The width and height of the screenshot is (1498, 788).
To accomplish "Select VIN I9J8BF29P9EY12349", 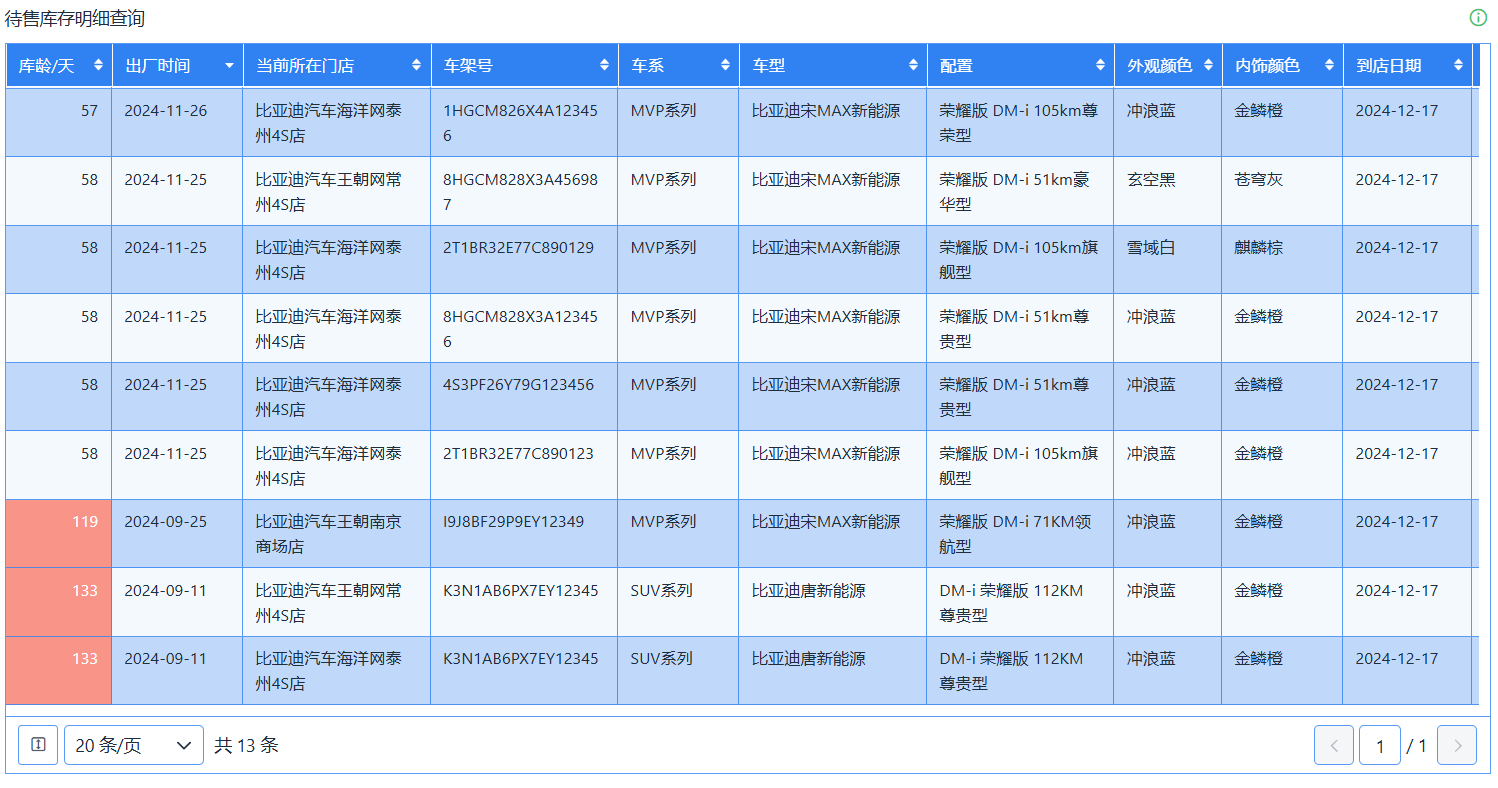I will click(x=514, y=521).
